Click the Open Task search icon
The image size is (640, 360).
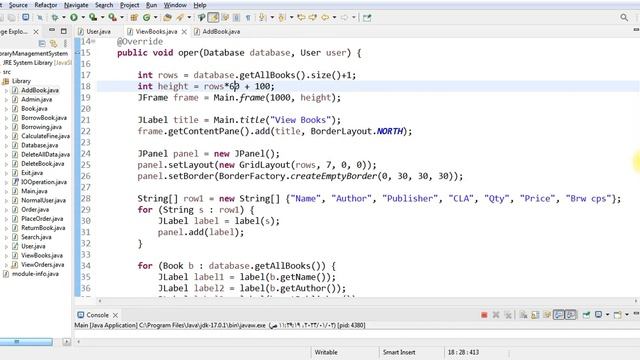coord(180,18)
